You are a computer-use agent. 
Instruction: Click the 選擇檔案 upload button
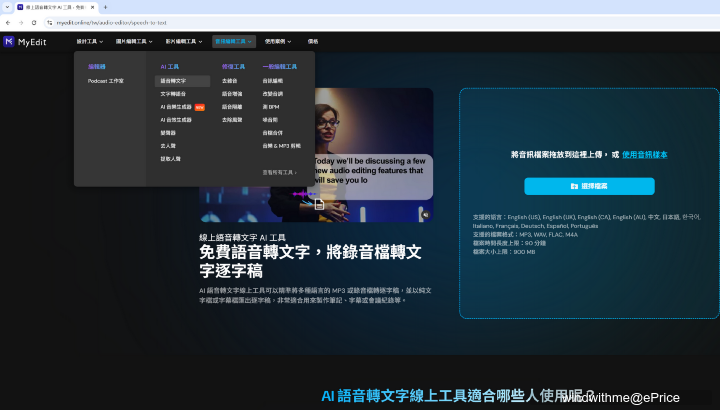[589, 186]
